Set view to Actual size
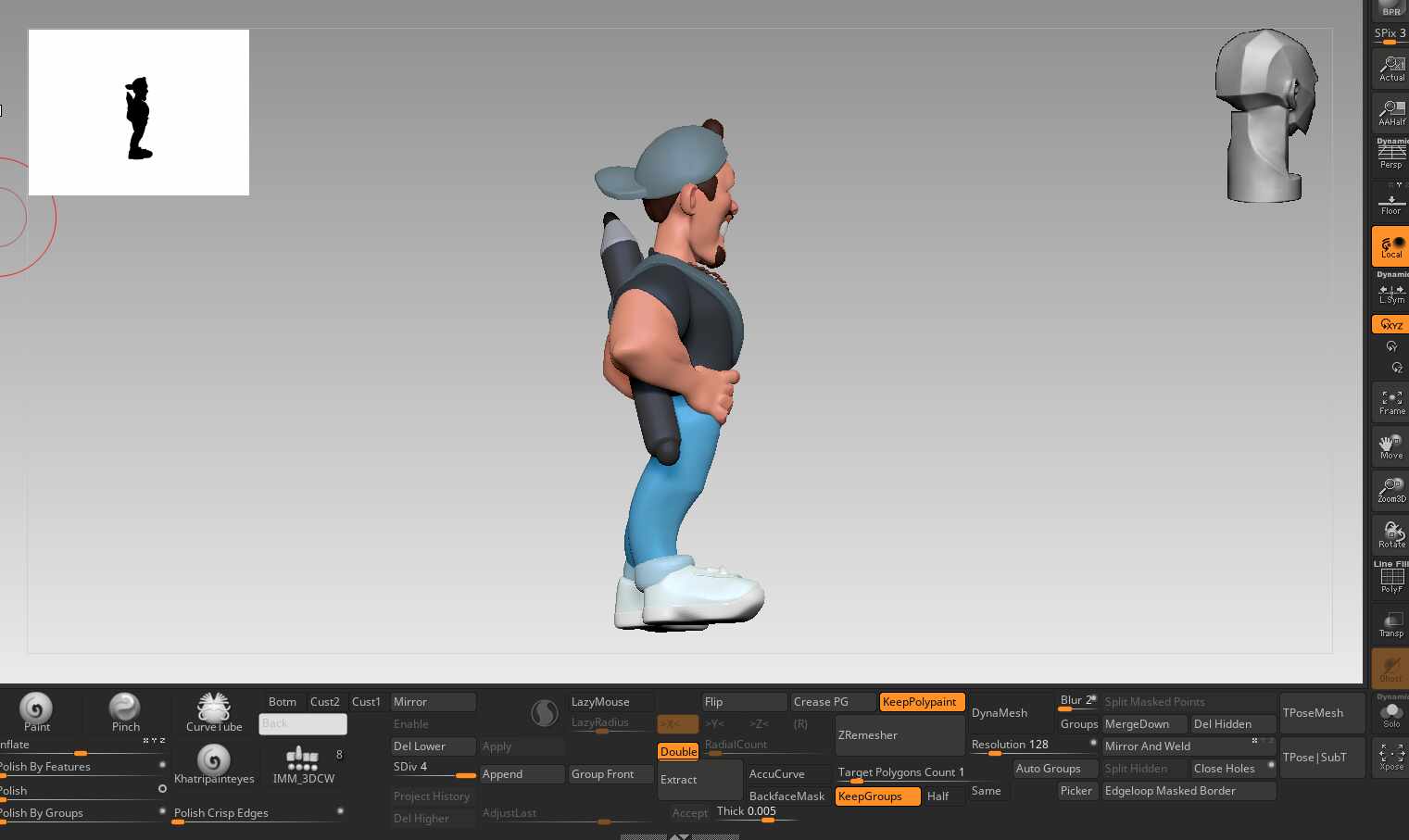 click(1390, 68)
